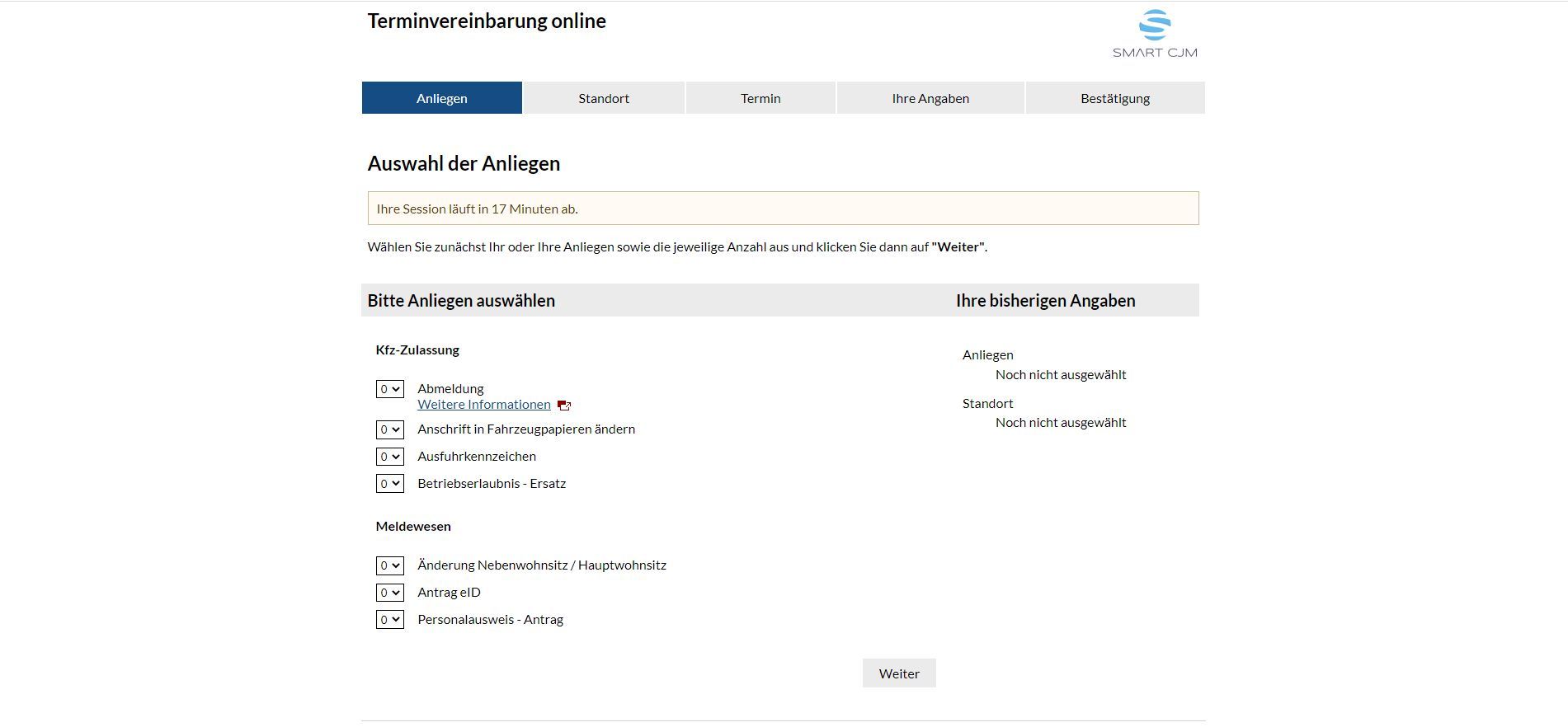The height and width of the screenshot is (727, 1568).
Task: Click the Antrag eID label
Action: pos(449,593)
